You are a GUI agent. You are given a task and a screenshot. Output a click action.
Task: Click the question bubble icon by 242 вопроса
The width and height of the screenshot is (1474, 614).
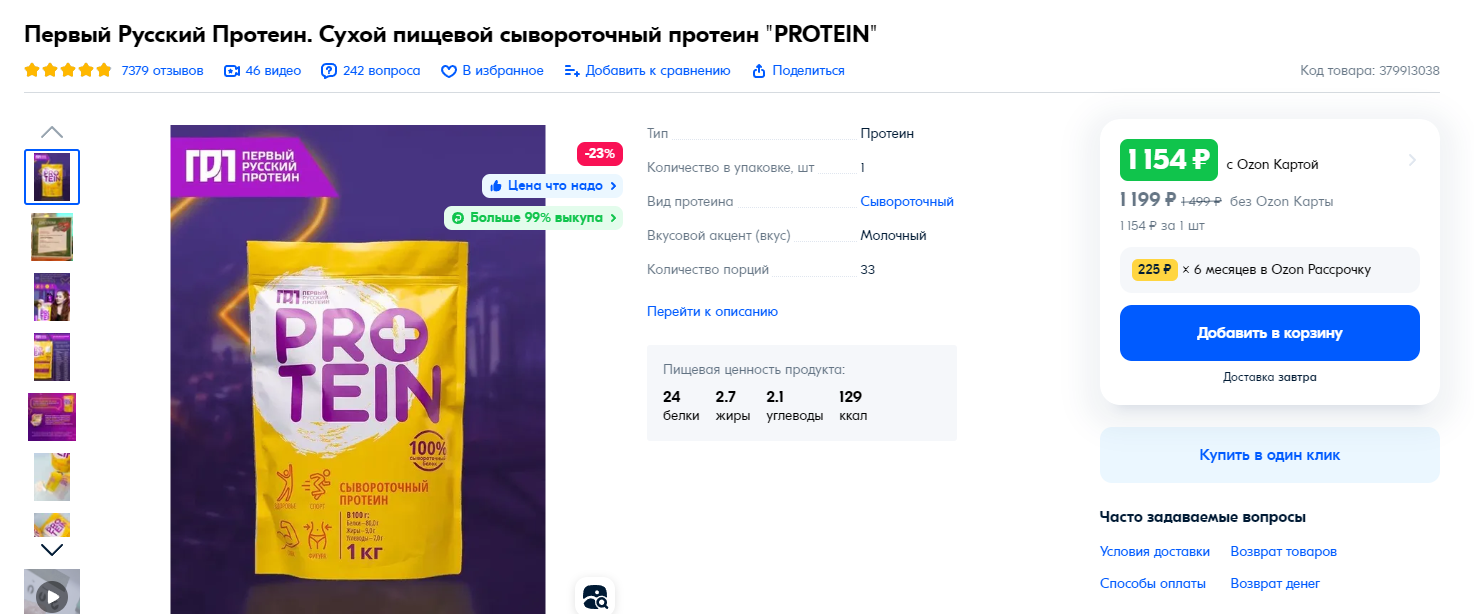click(329, 71)
